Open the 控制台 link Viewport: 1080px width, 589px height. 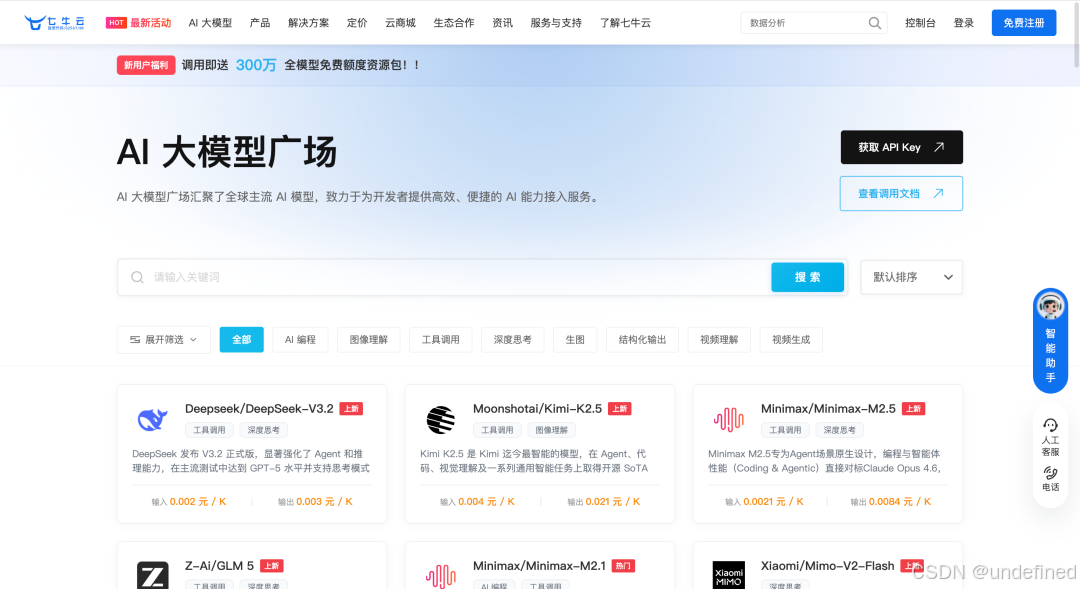920,23
